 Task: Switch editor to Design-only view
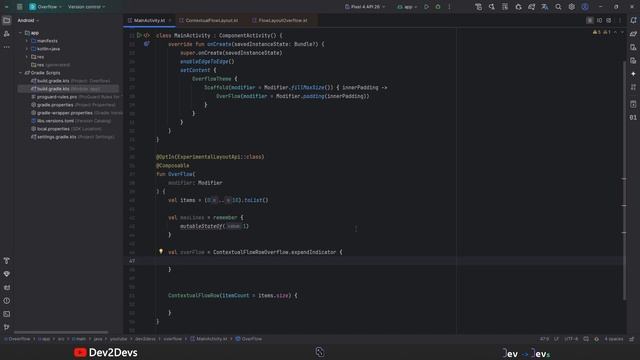pos(609,20)
